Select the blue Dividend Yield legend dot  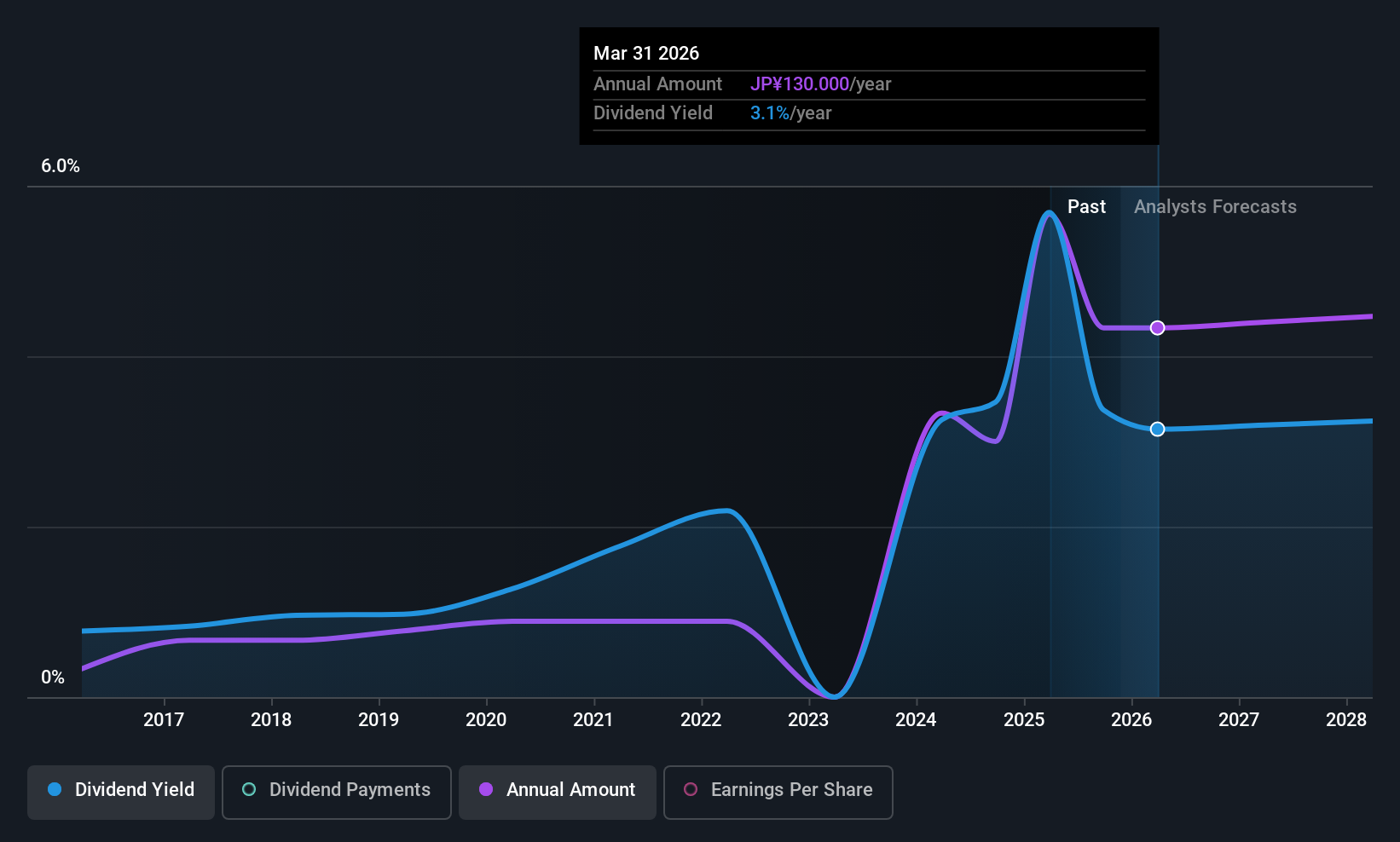[x=54, y=790]
